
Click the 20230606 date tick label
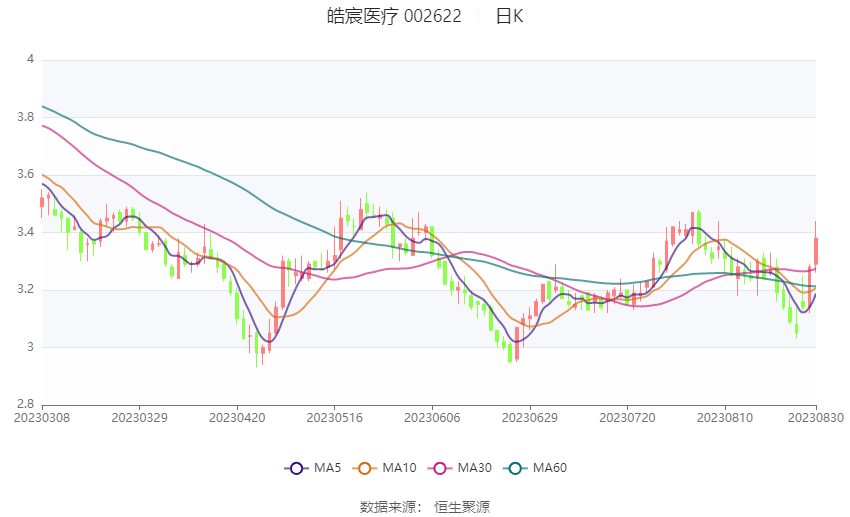[431, 417]
